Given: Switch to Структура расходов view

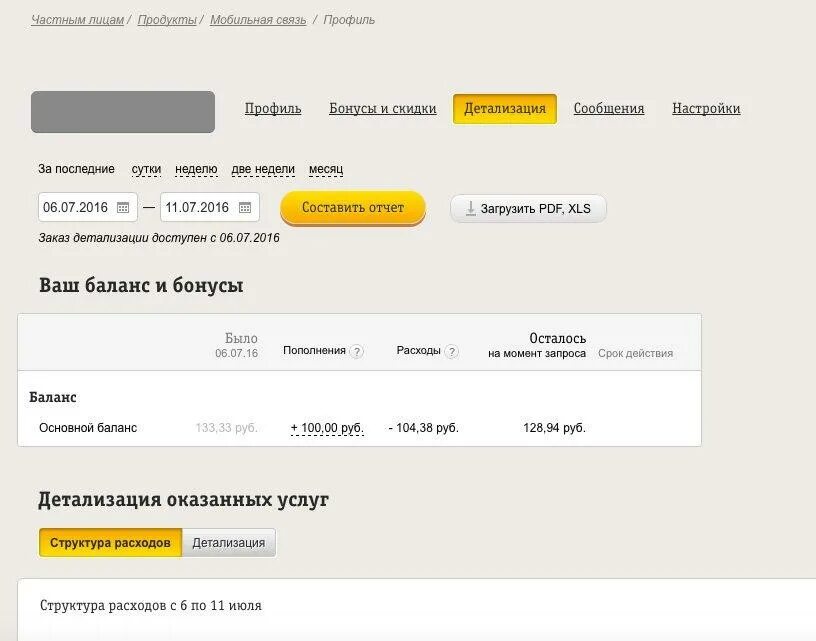Looking at the screenshot, I should pyautogui.click(x=110, y=543).
